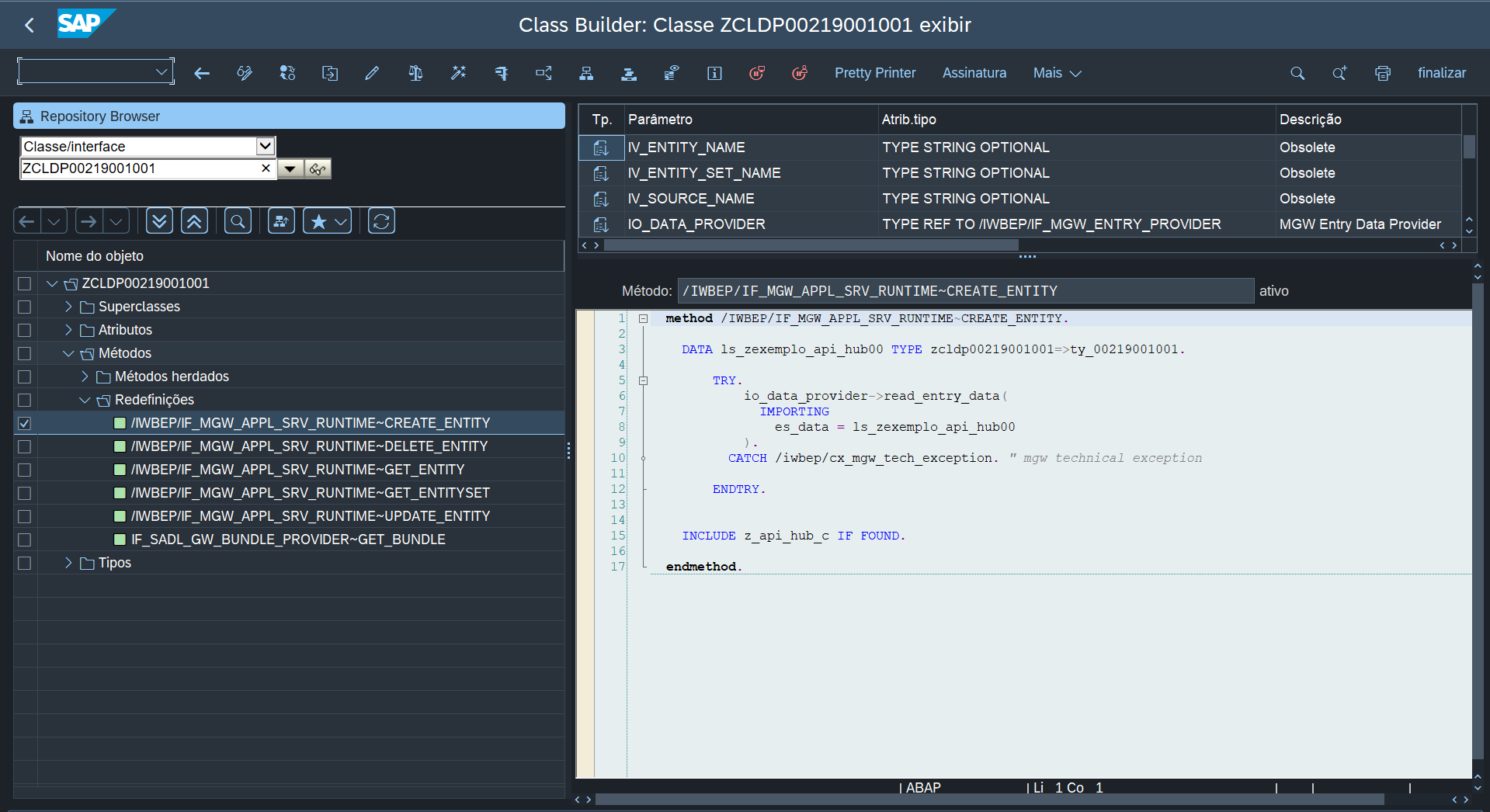Click the finalizar button
1490x812 pixels.
pyautogui.click(x=1441, y=73)
